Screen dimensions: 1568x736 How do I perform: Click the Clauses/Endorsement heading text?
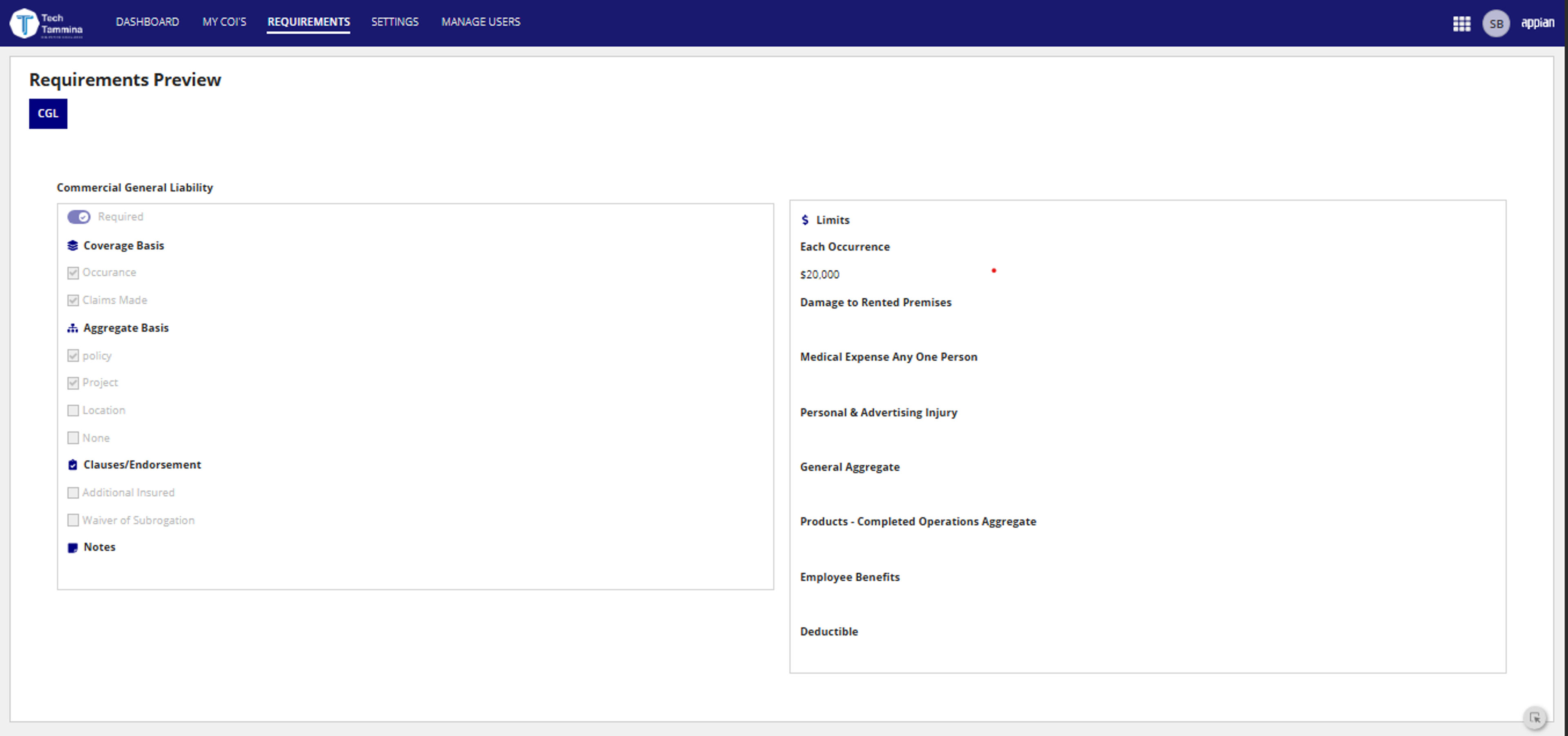click(x=142, y=465)
